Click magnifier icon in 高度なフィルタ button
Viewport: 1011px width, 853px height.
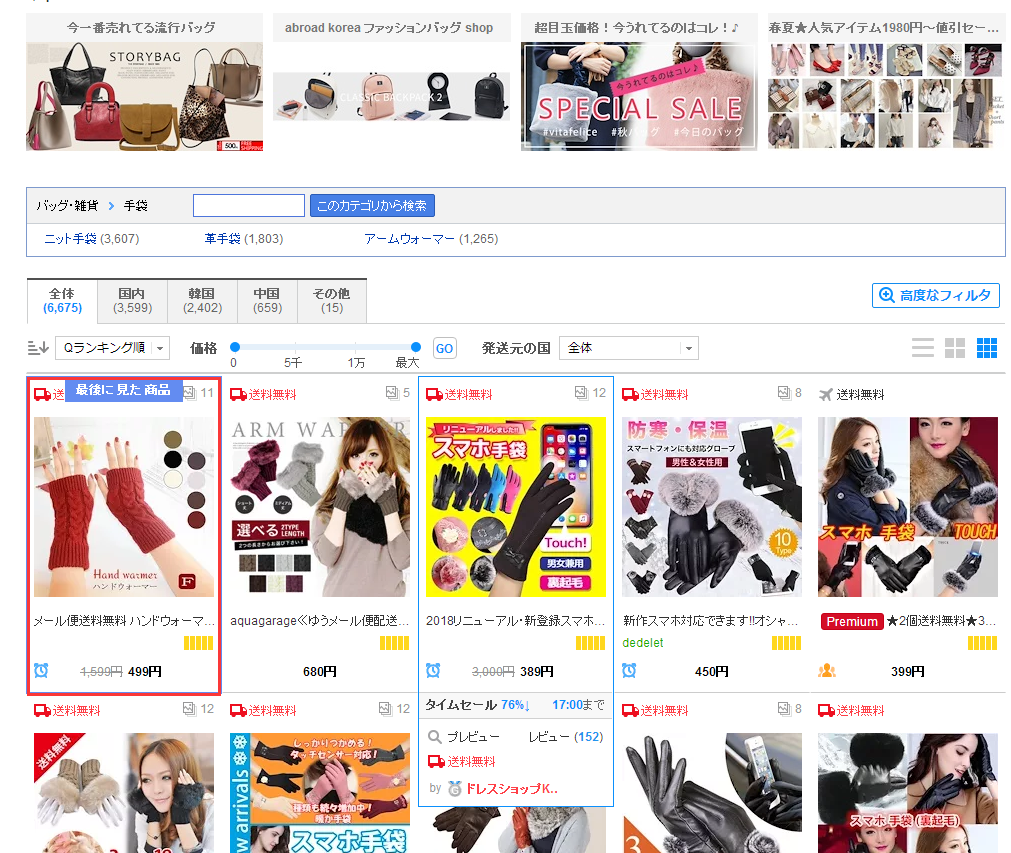(x=887, y=295)
